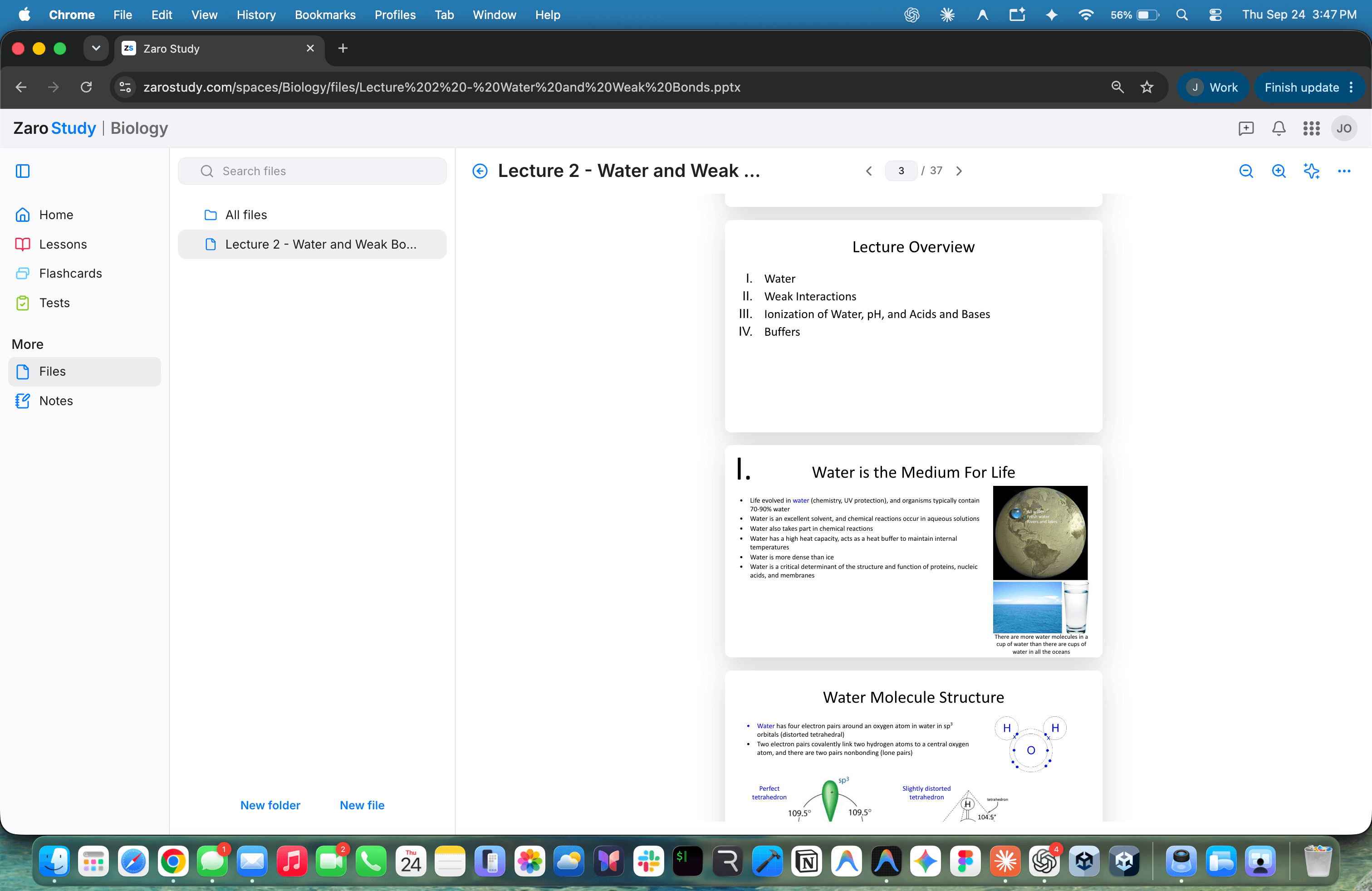1372x891 pixels.
Task: Create a New folder
Action: point(270,805)
